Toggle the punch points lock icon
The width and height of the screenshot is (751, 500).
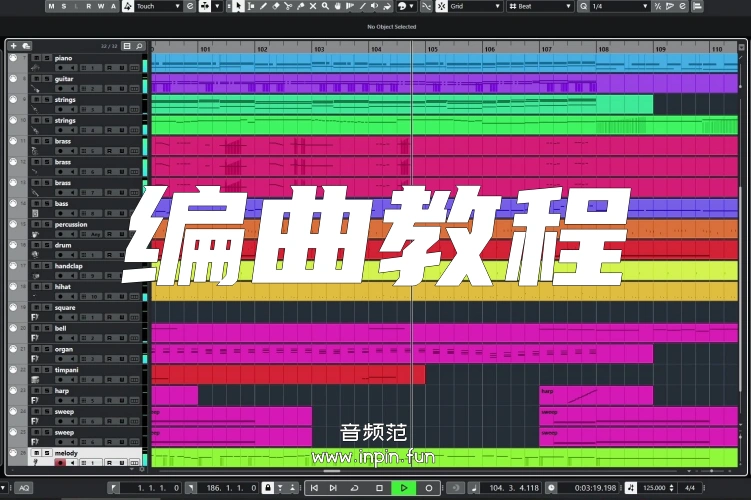click(268, 488)
